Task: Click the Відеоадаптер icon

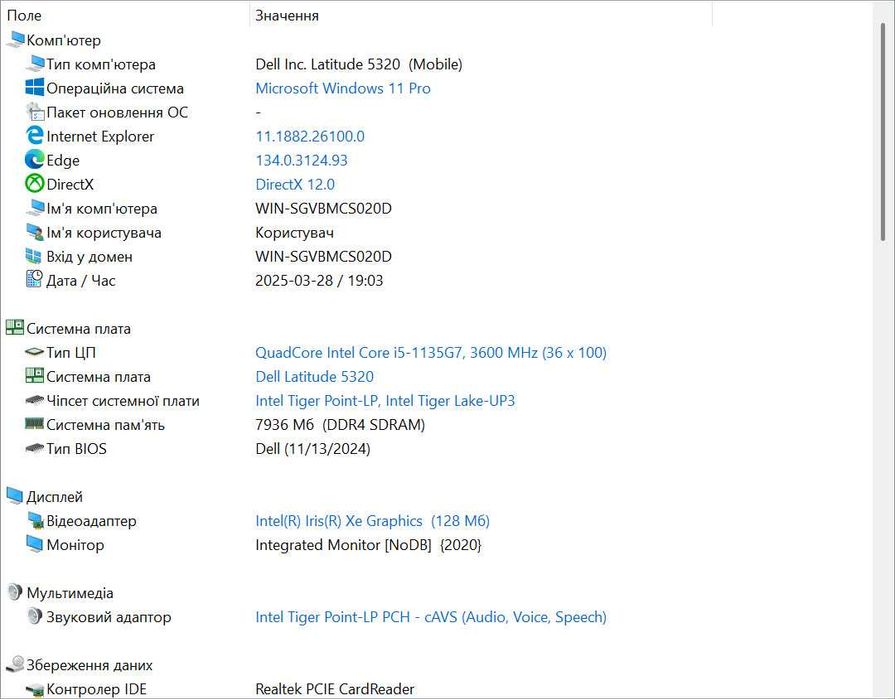Action: click(35, 520)
